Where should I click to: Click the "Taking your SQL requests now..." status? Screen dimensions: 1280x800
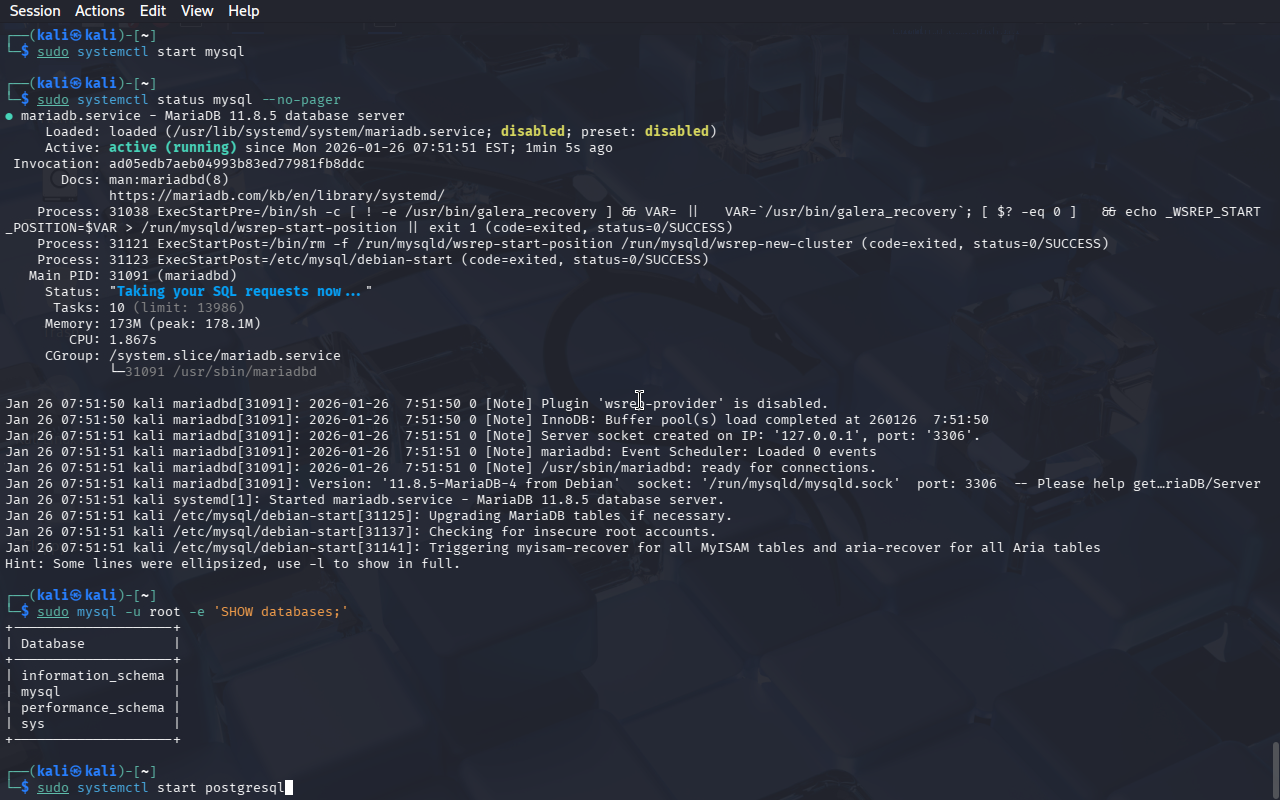pyautogui.click(x=240, y=292)
